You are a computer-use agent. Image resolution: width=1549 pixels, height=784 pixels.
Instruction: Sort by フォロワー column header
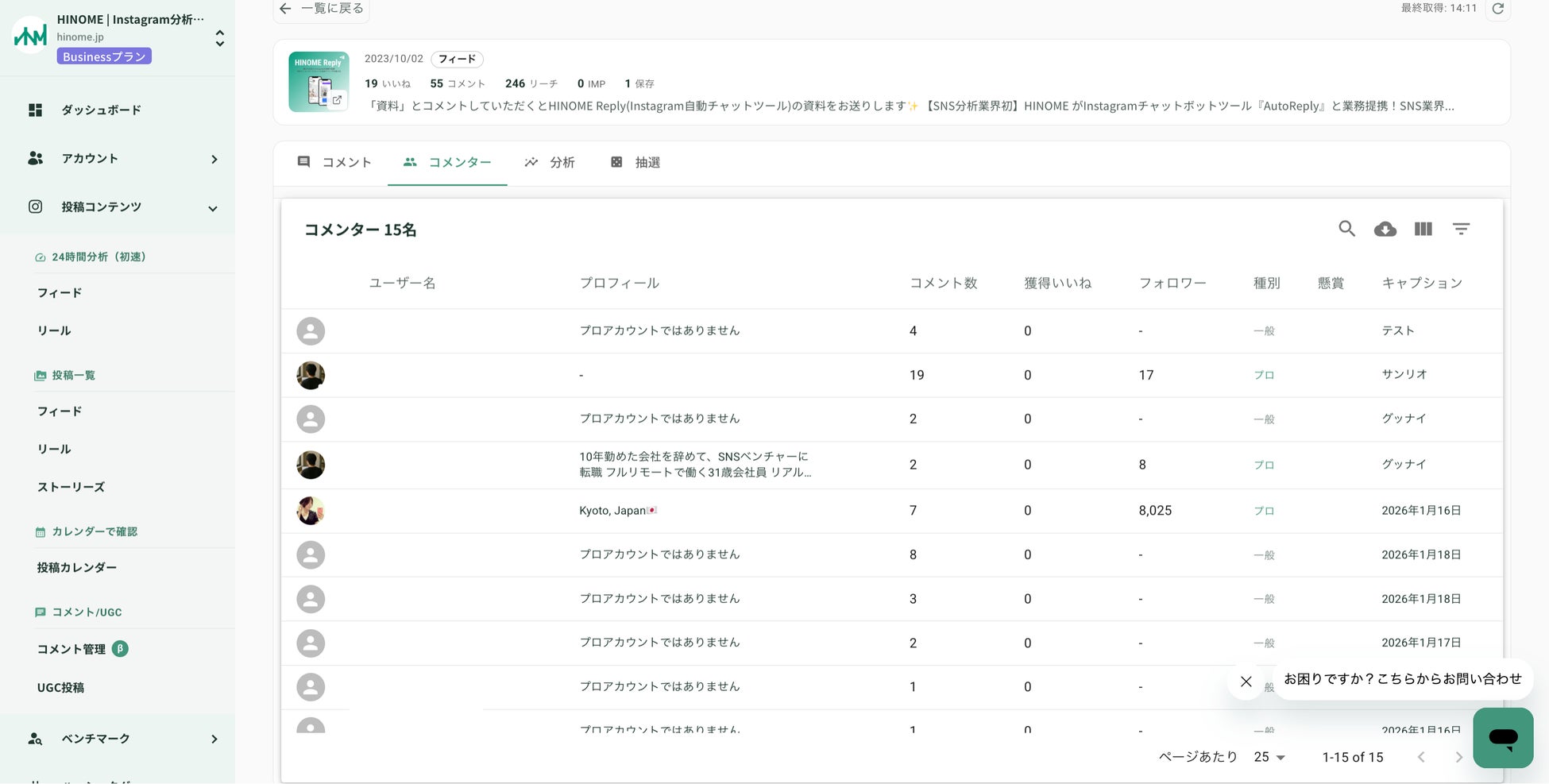tap(1172, 283)
